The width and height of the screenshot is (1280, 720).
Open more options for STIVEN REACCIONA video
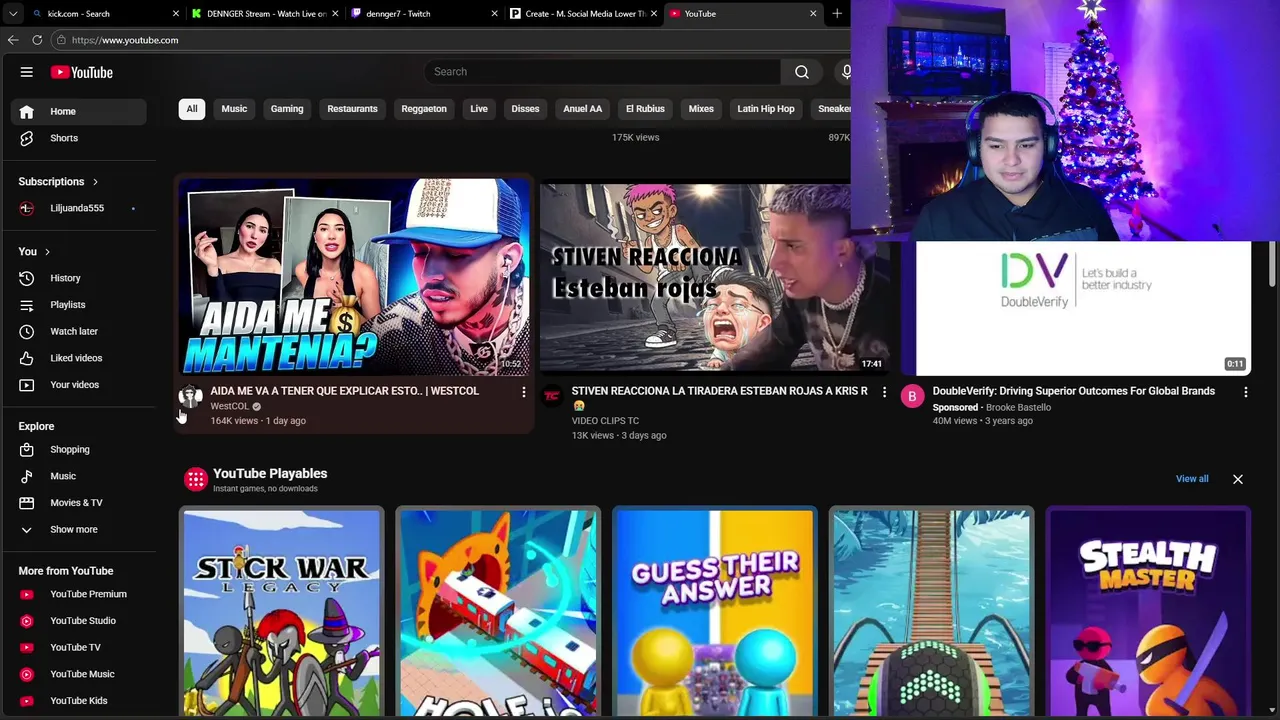coord(884,392)
